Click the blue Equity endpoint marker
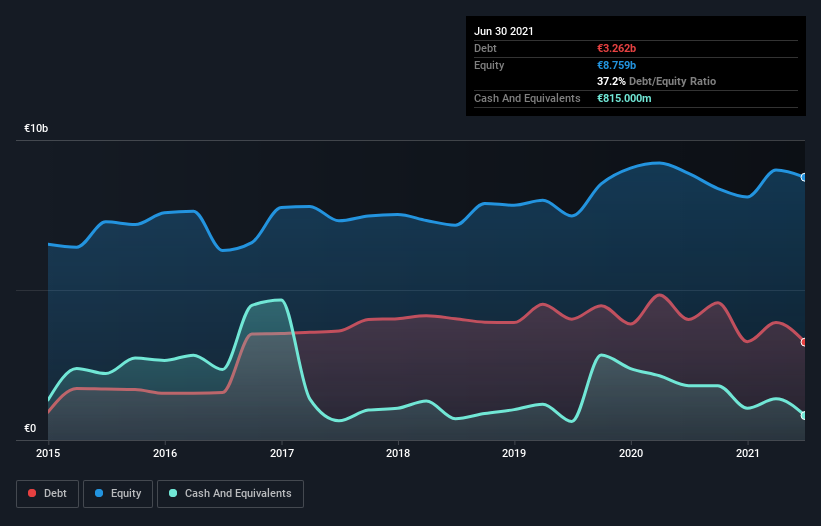 click(x=804, y=177)
